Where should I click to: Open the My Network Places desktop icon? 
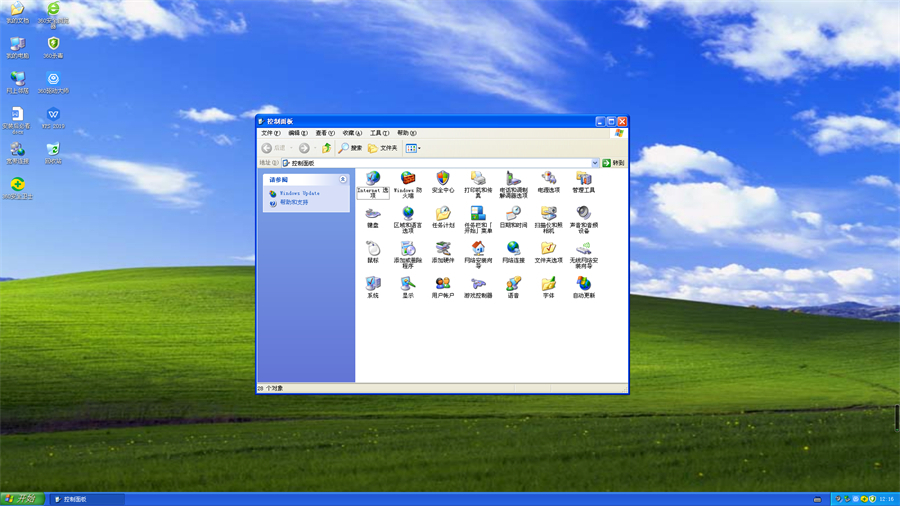click(x=17, y=83)
